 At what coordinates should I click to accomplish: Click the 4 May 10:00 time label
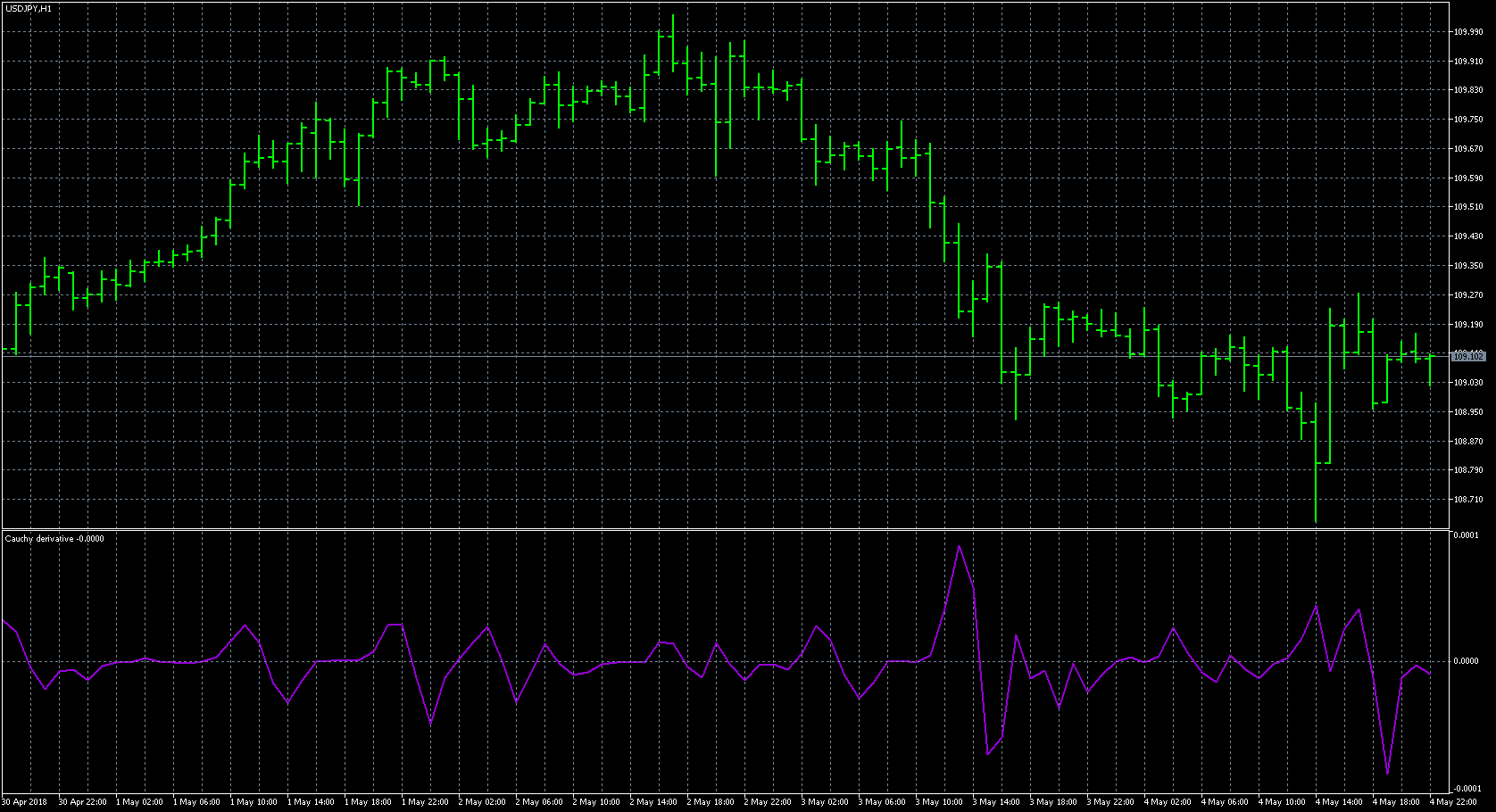click(x=1282, y=802)
